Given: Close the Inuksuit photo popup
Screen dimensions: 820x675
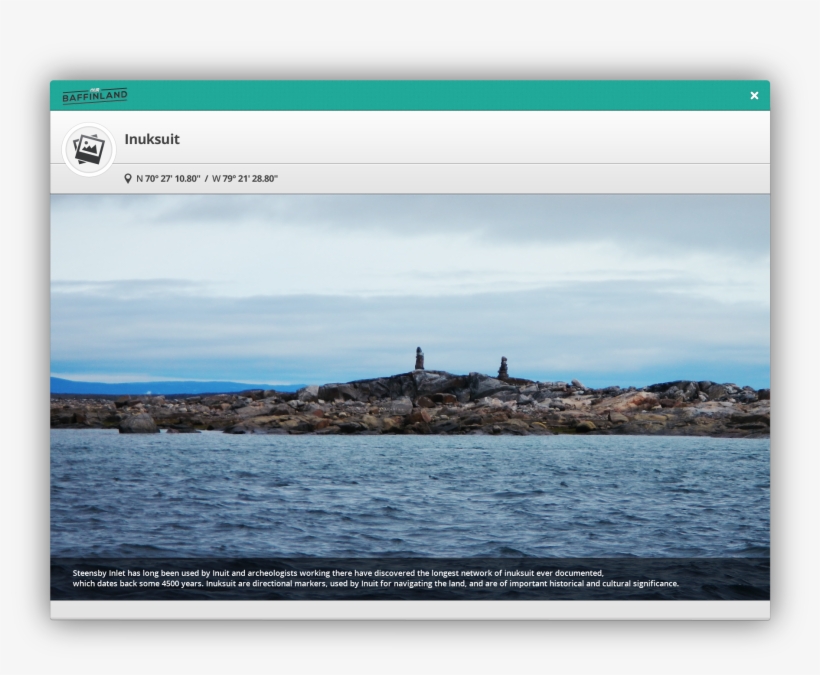Looking at the screenshot, I should (754, 95).
